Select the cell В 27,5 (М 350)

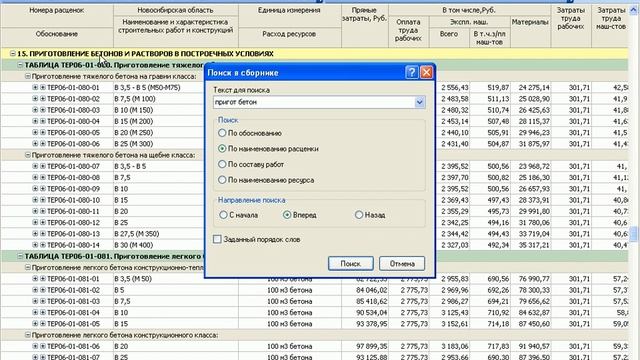[137, 234]
